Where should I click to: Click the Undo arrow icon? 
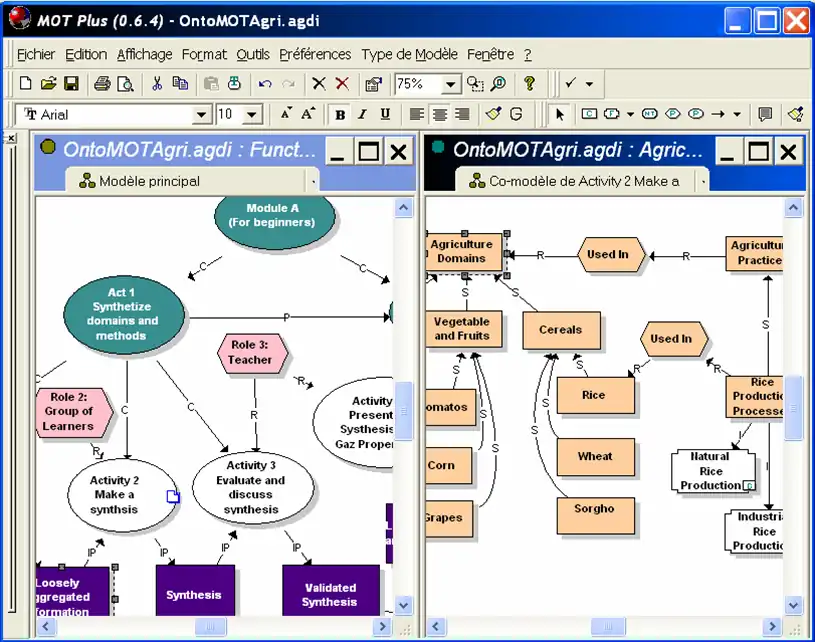coord(265,84)
